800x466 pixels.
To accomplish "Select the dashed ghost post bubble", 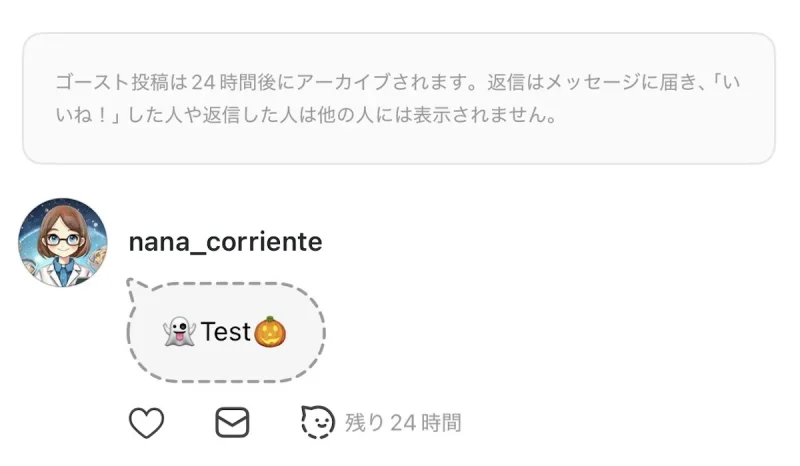I will (226, 333).
